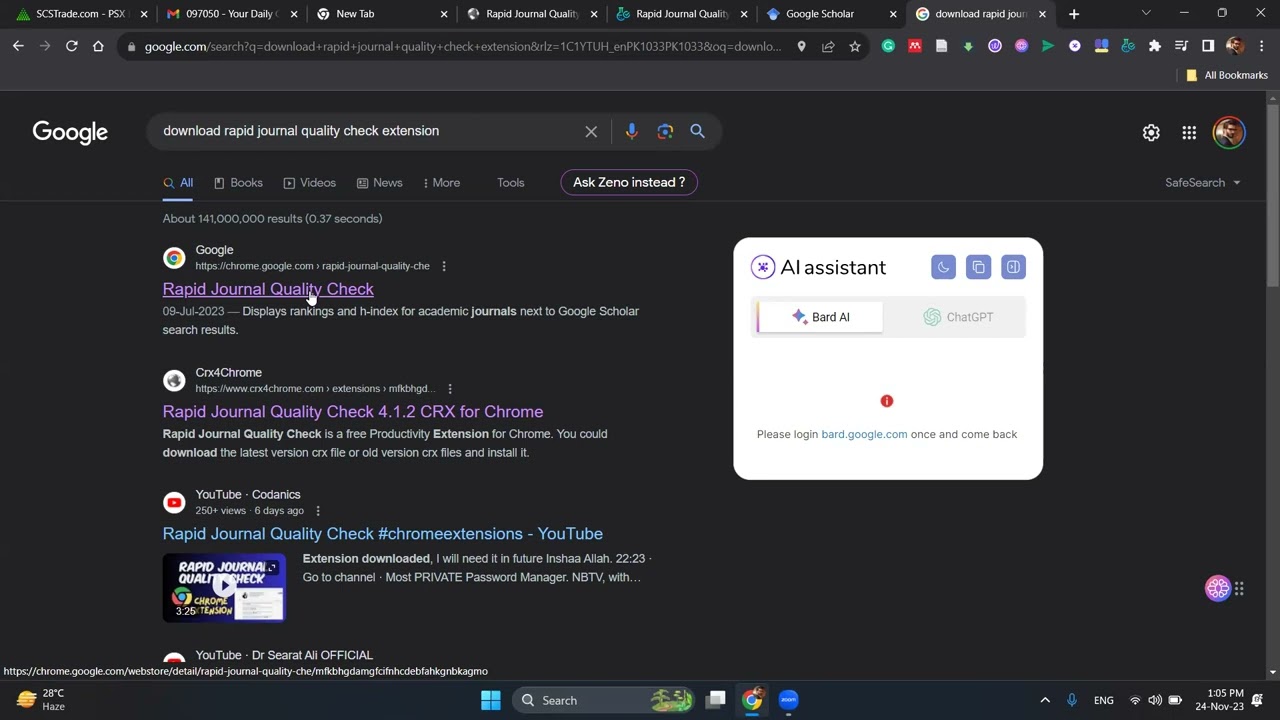The width and height of the screenshot is (1280, 720).
Task: Select the ChatGPT tab
Action: 957,317
